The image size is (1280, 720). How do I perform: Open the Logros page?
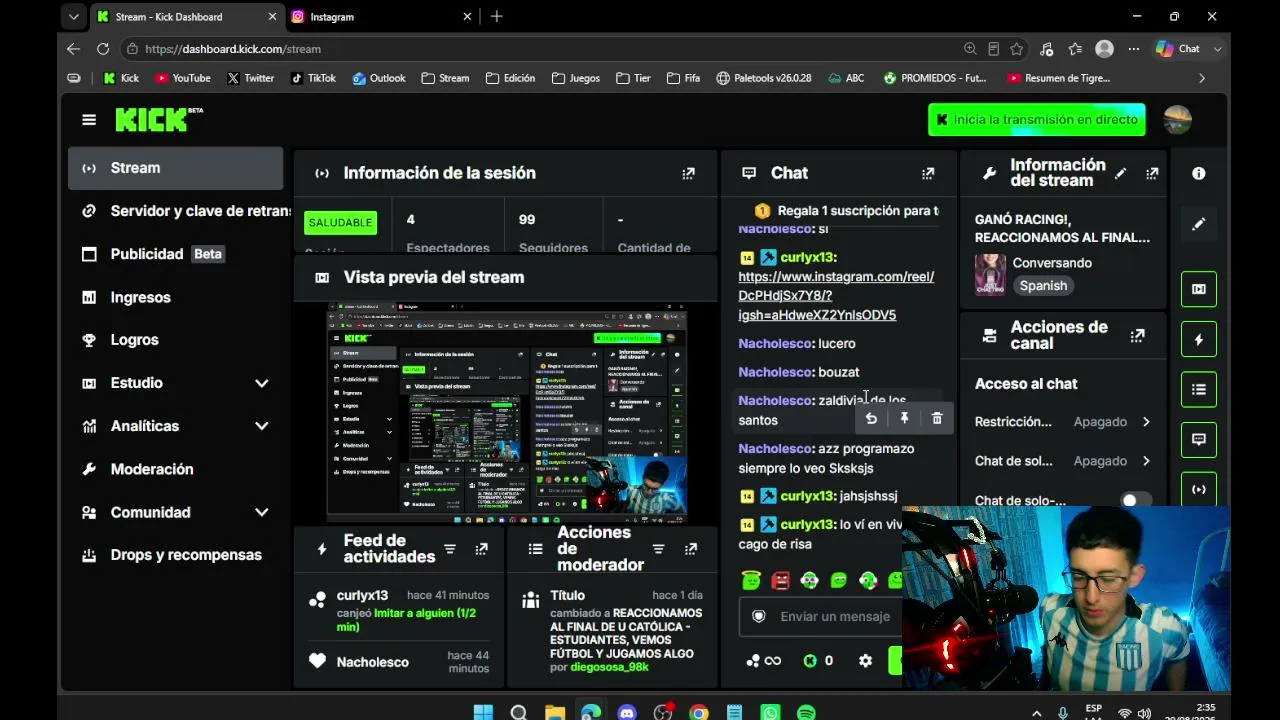[x=176, y=340]
